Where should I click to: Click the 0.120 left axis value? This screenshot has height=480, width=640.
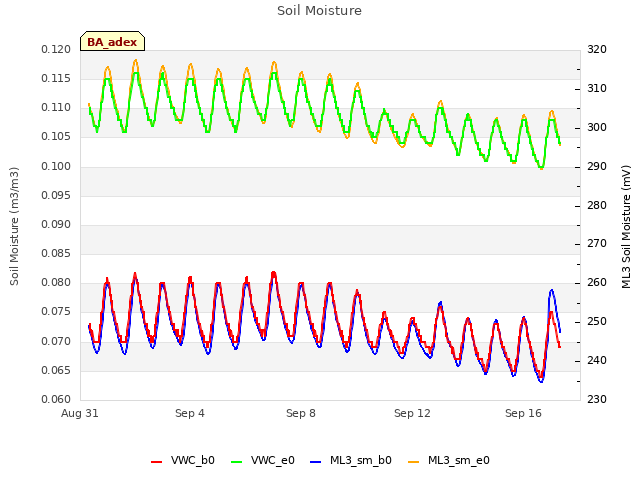click(56, 49)
